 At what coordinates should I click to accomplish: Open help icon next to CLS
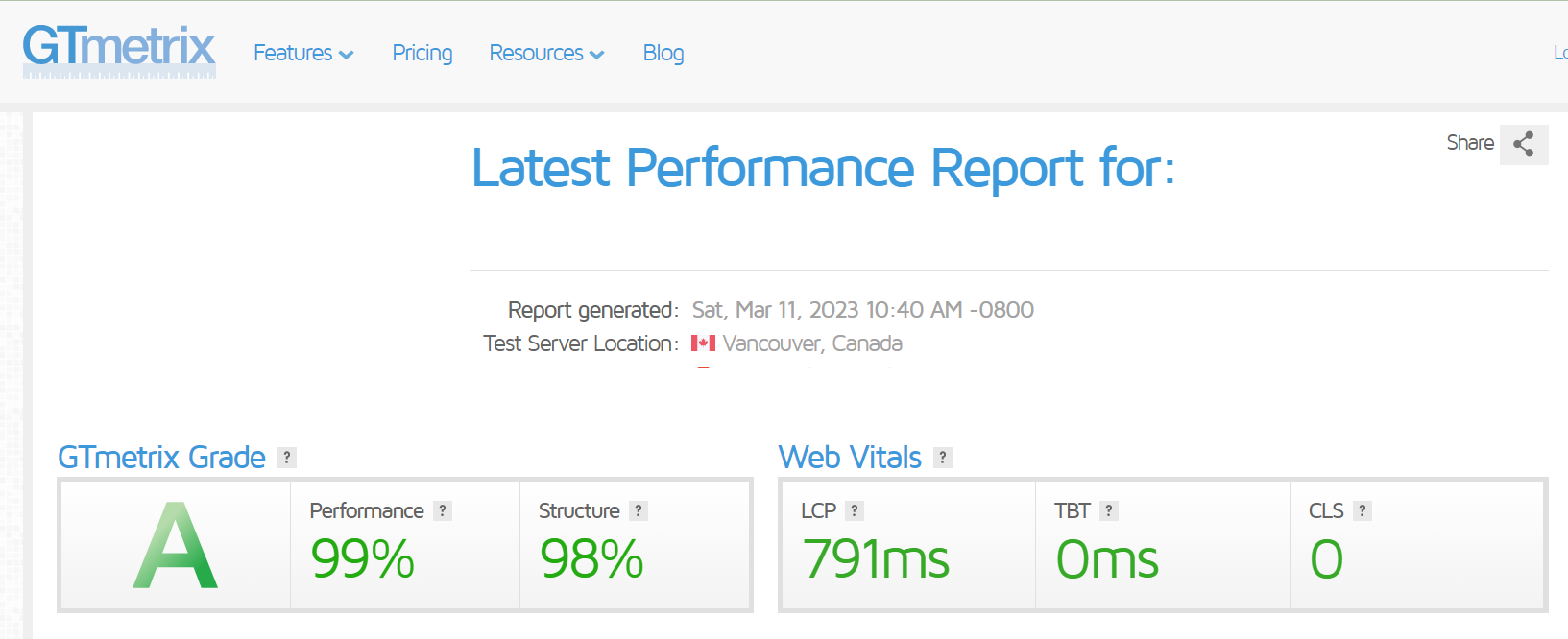pyautogui.click(x=1363, y=511)
